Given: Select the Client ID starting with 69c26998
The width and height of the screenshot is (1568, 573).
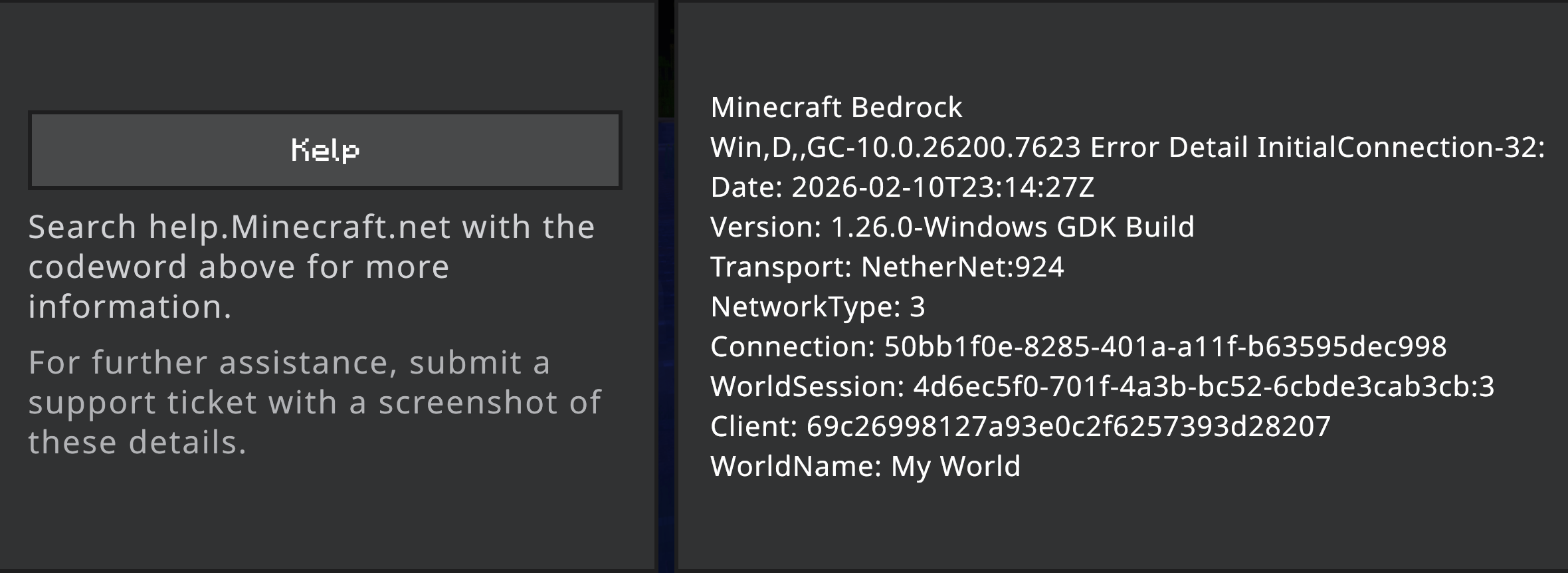Looking at the screenshot, I should click(1068, 427).
